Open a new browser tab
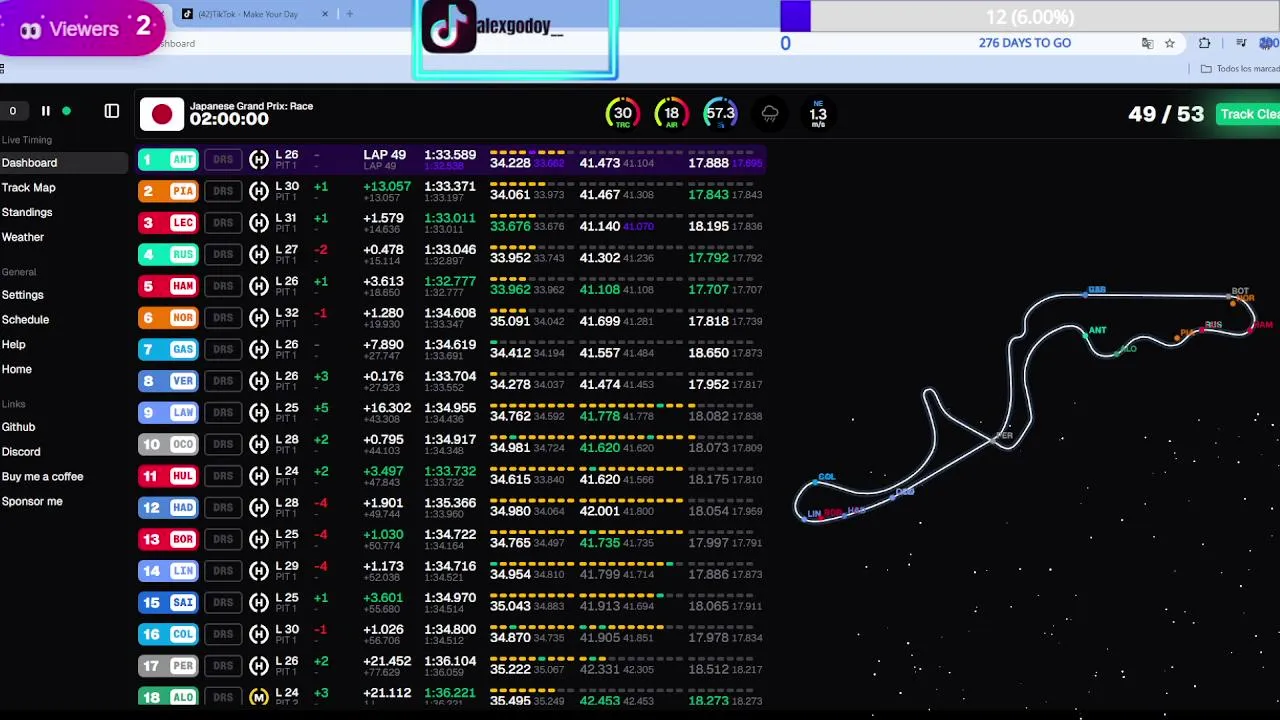The height and width of the screenshot is (720, 1280). 349,14
